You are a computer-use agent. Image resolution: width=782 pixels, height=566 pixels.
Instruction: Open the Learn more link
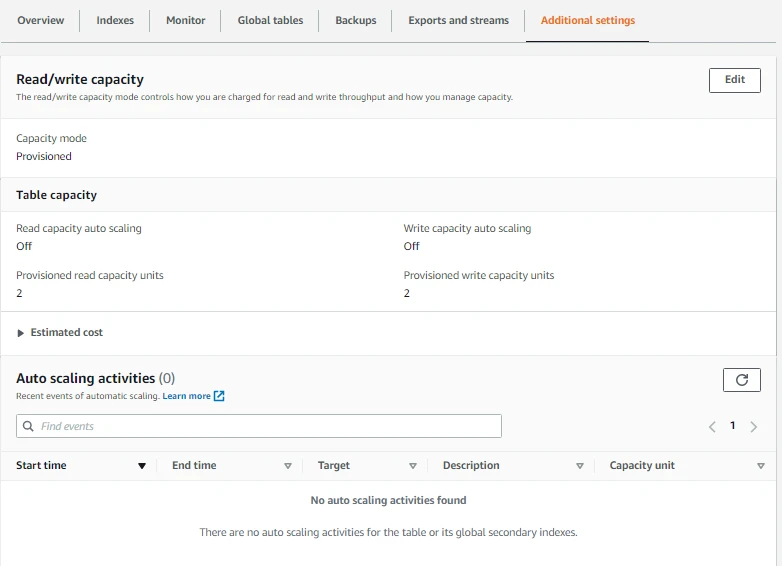click(187, 396)
